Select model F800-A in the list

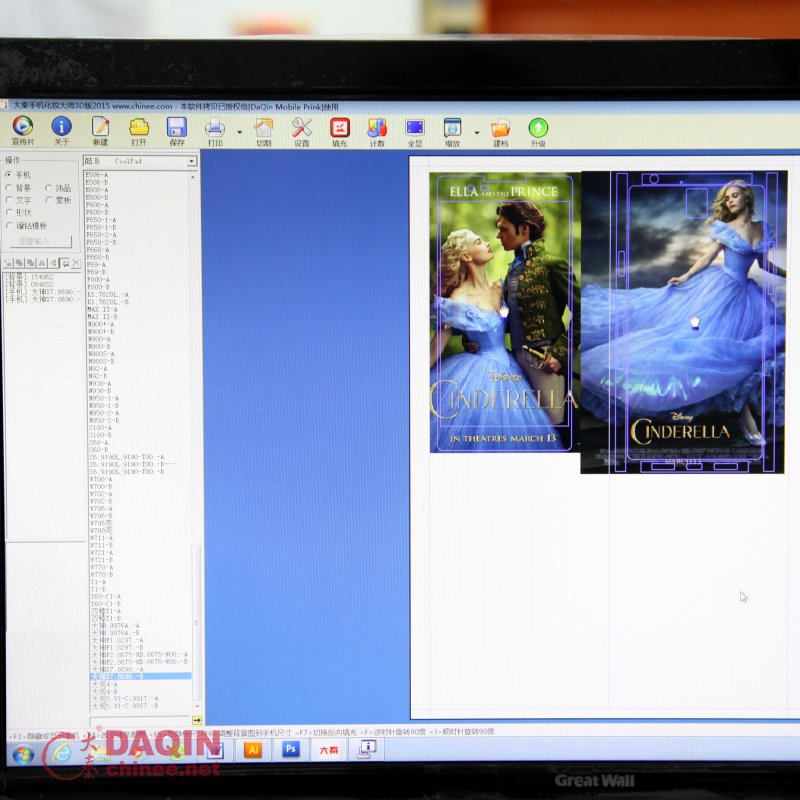98,280
